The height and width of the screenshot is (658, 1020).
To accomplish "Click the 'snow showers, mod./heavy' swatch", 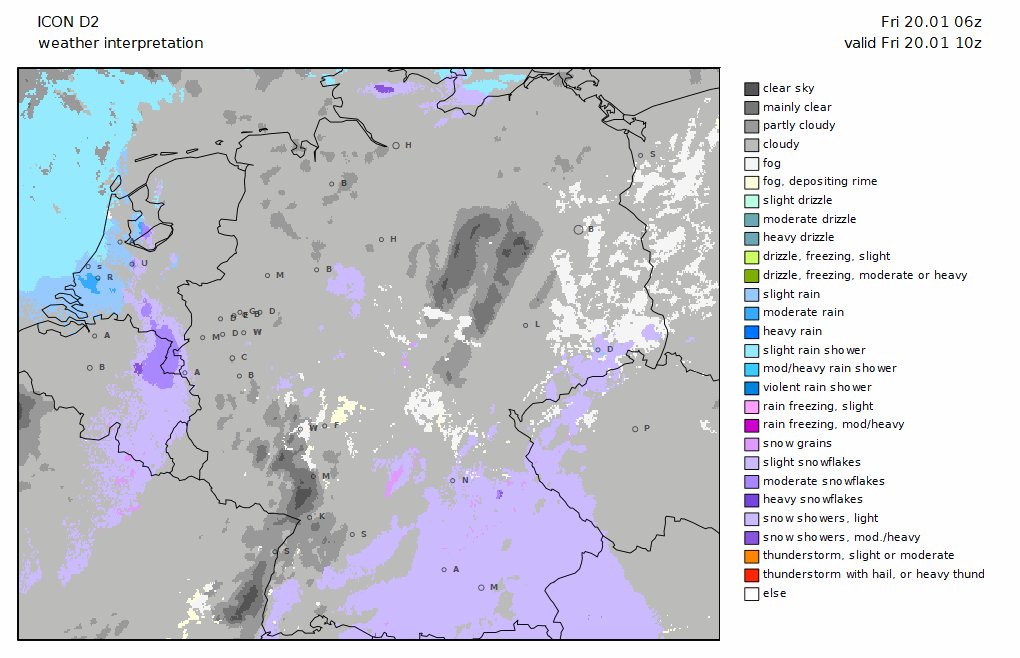I will 751,538.
